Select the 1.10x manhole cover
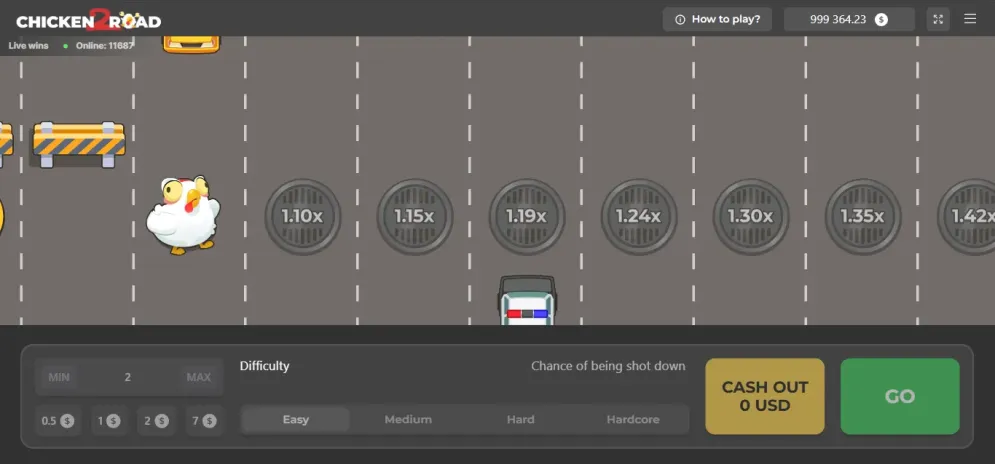This screenshot has width=995, height=464. (303, 216)
